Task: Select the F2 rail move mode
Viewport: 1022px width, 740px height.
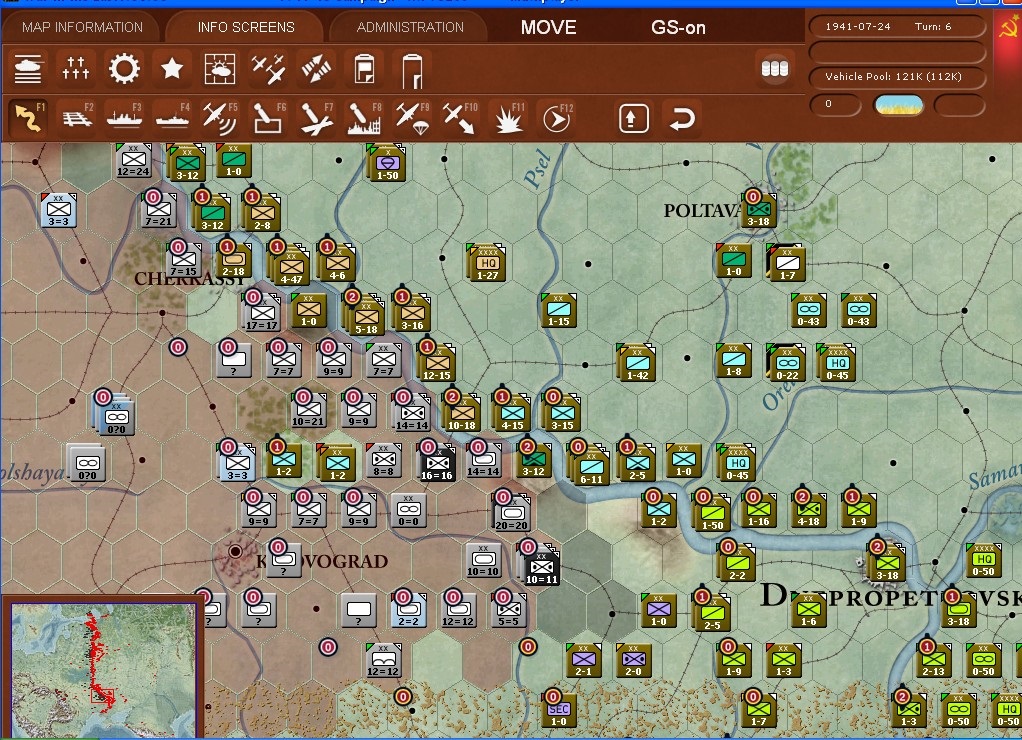Action: tap(77, 118)
